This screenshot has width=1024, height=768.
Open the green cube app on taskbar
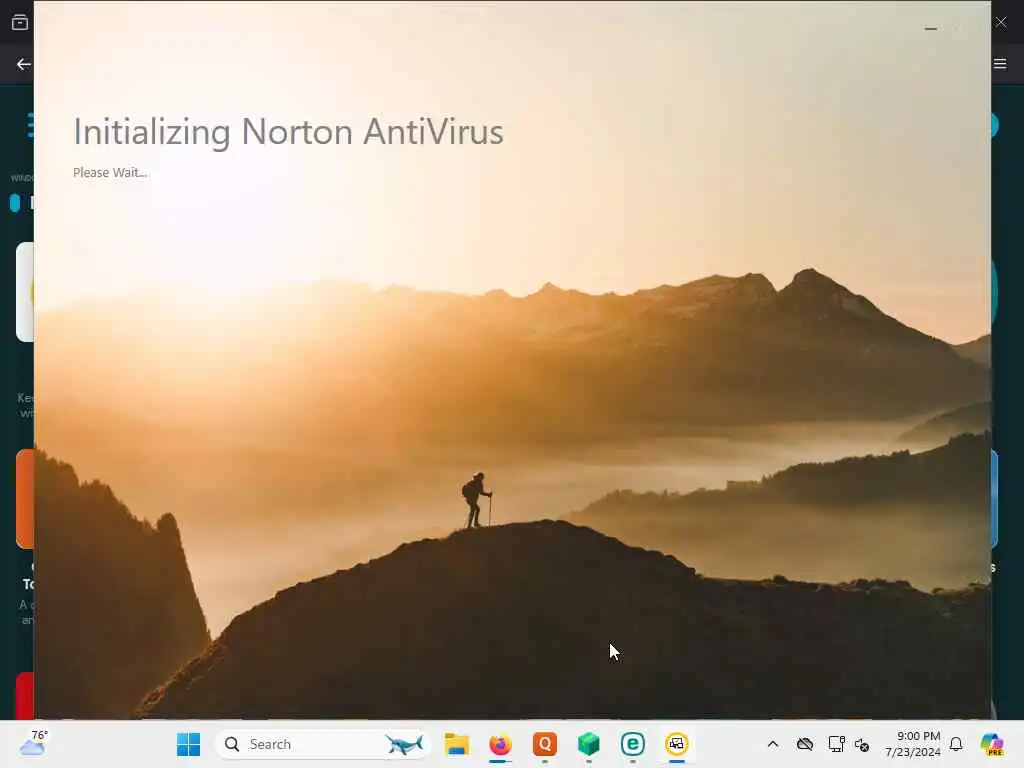(x=588, y=744)
